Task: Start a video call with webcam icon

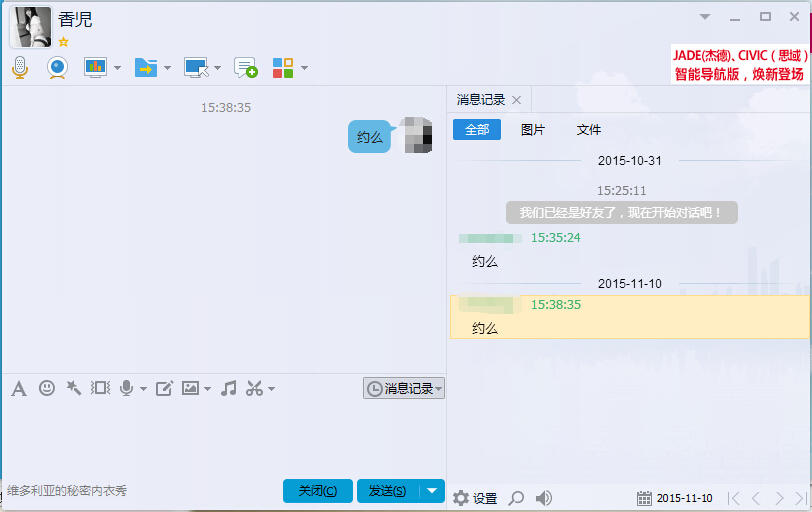Action: coord(57,67)
